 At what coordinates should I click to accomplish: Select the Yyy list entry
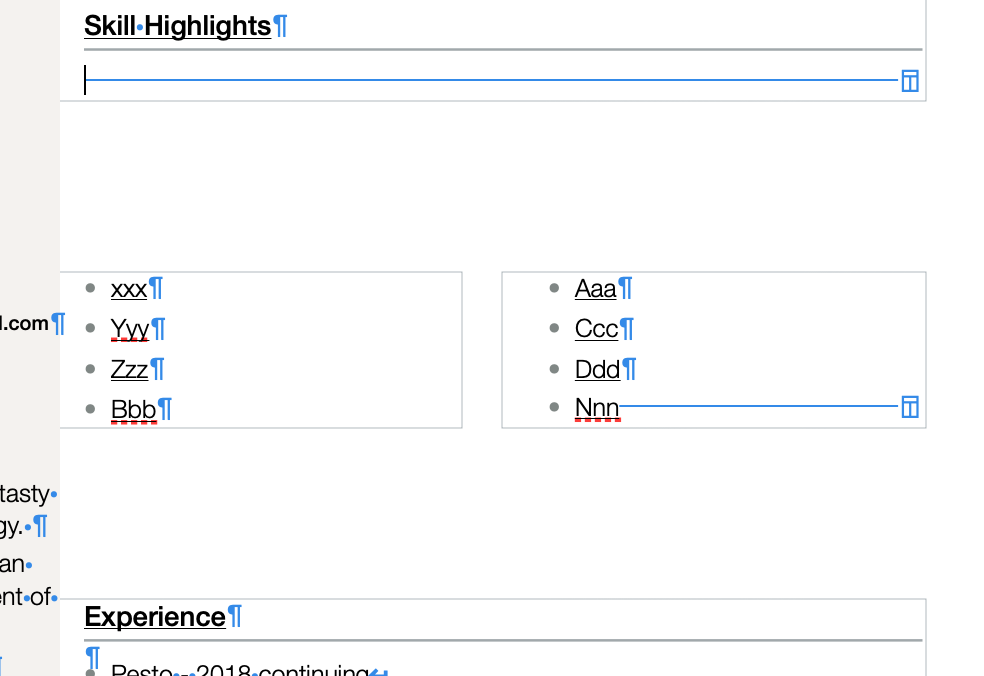(130, 329)
